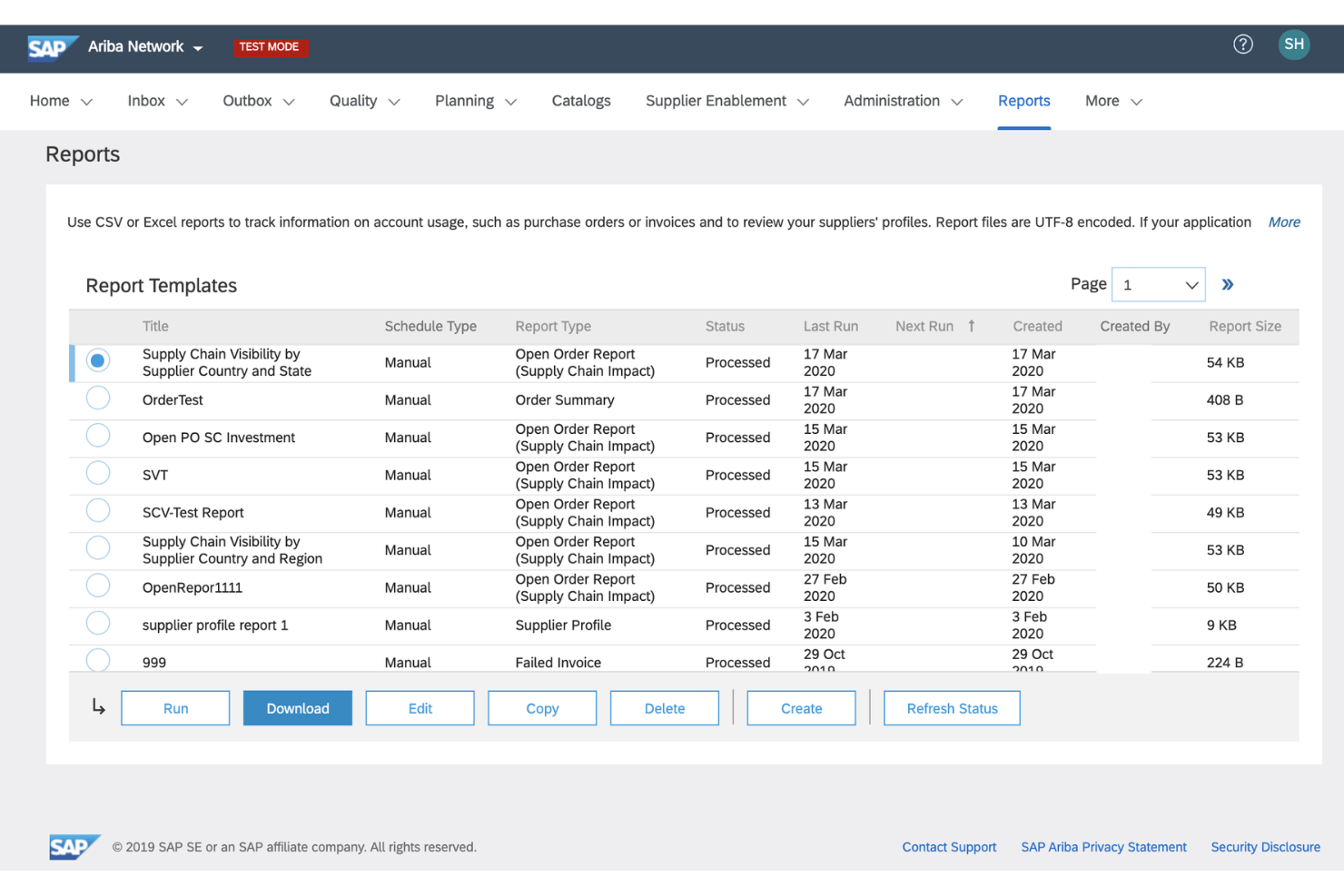This screenshot has width=1344, height=896.
Task: Click the 'Supplier Profile' report type cell
Action: point(563,625)
